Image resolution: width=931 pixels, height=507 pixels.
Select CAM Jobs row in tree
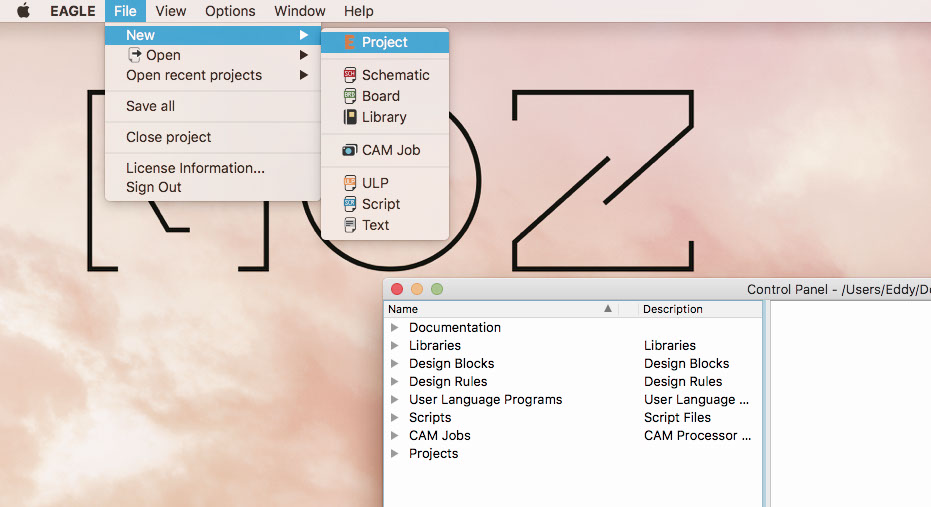pos(573,435)
